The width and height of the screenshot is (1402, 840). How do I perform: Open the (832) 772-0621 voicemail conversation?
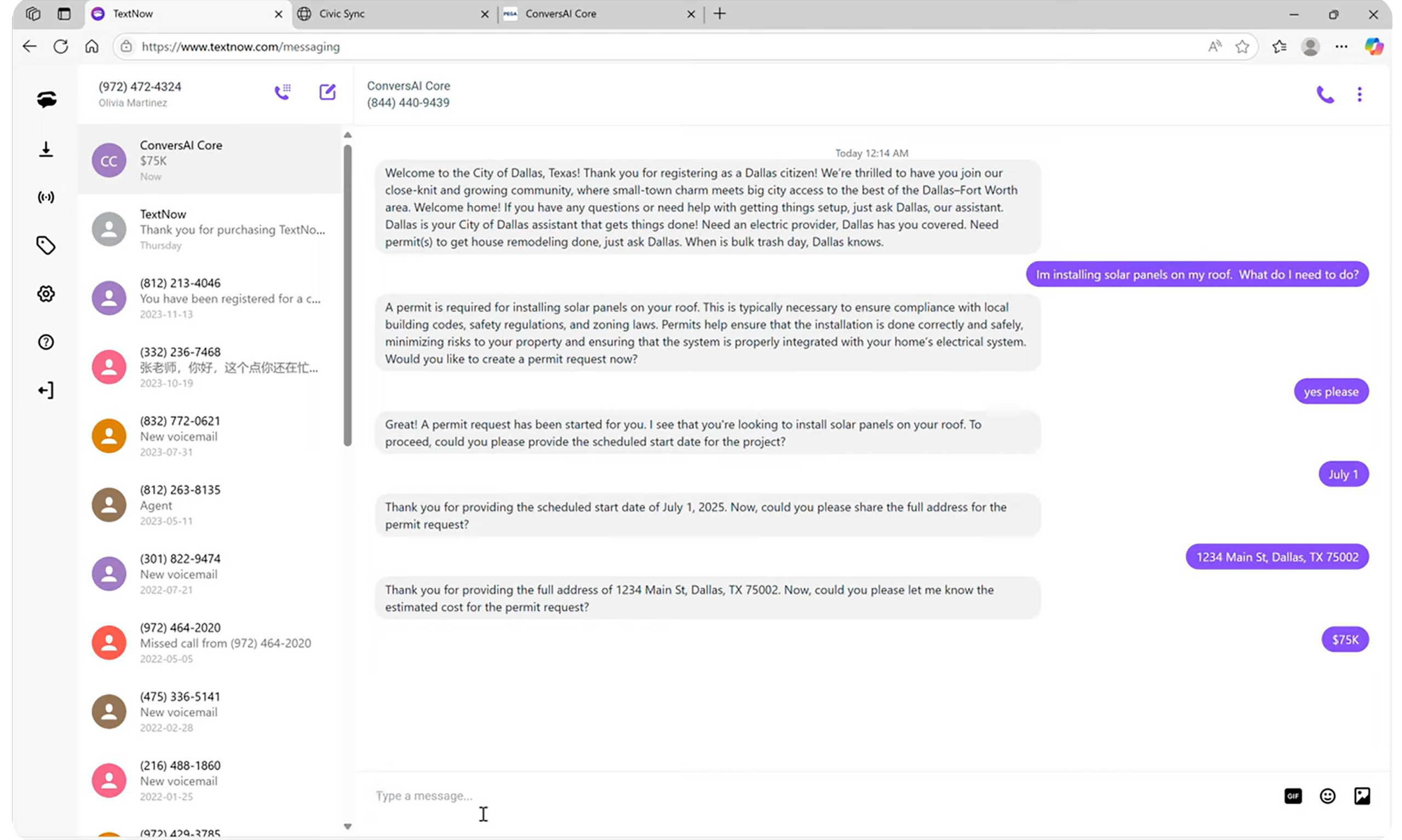209,436
